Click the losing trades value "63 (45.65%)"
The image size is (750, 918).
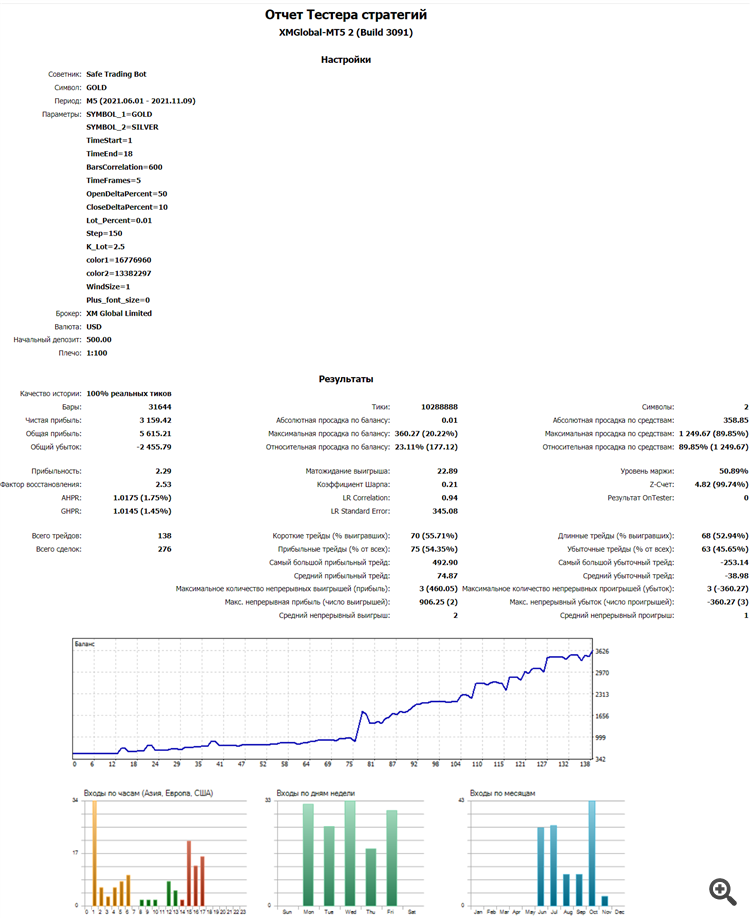click(725, 550)
